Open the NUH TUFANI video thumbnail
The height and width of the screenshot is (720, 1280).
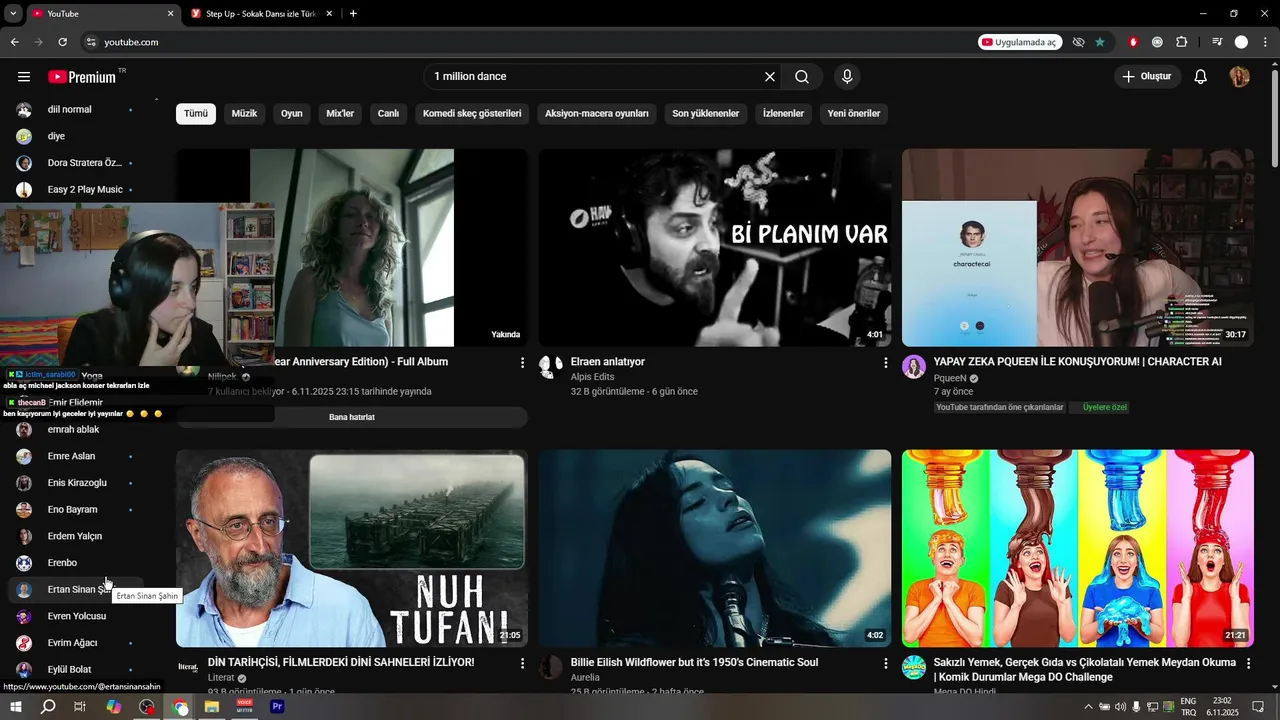(352, 548)
